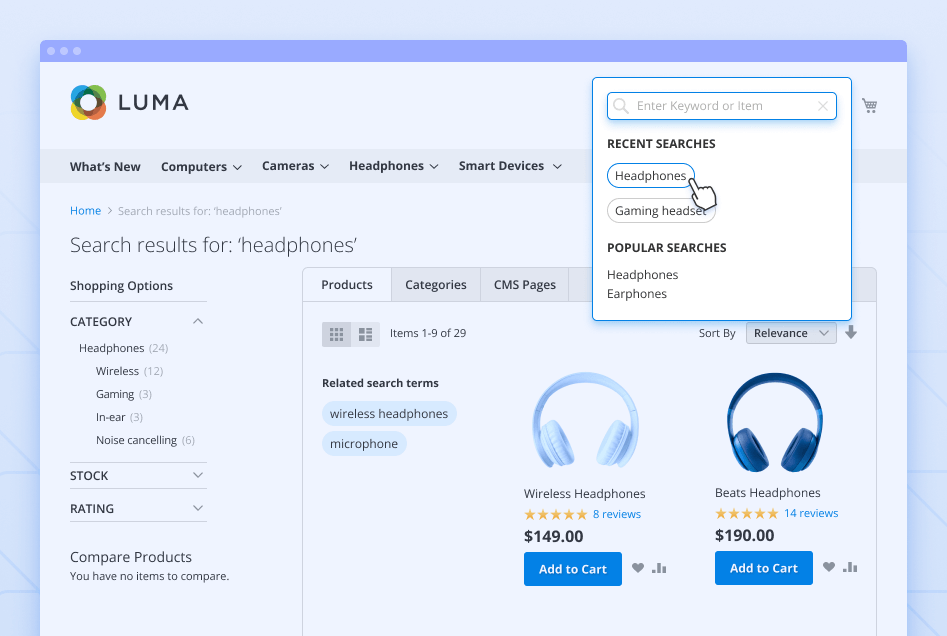Viewport: 947px width, 636px height.
Task: Open the Sort By Relevance dropdown
Action: click(x=791, y=333)
